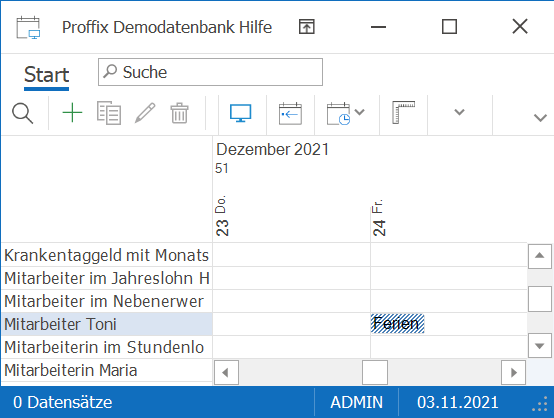Click vertical scrollbar down arrow
This screenshot has height=418, width=554.
pyautogui.click(x=540, y=346)
